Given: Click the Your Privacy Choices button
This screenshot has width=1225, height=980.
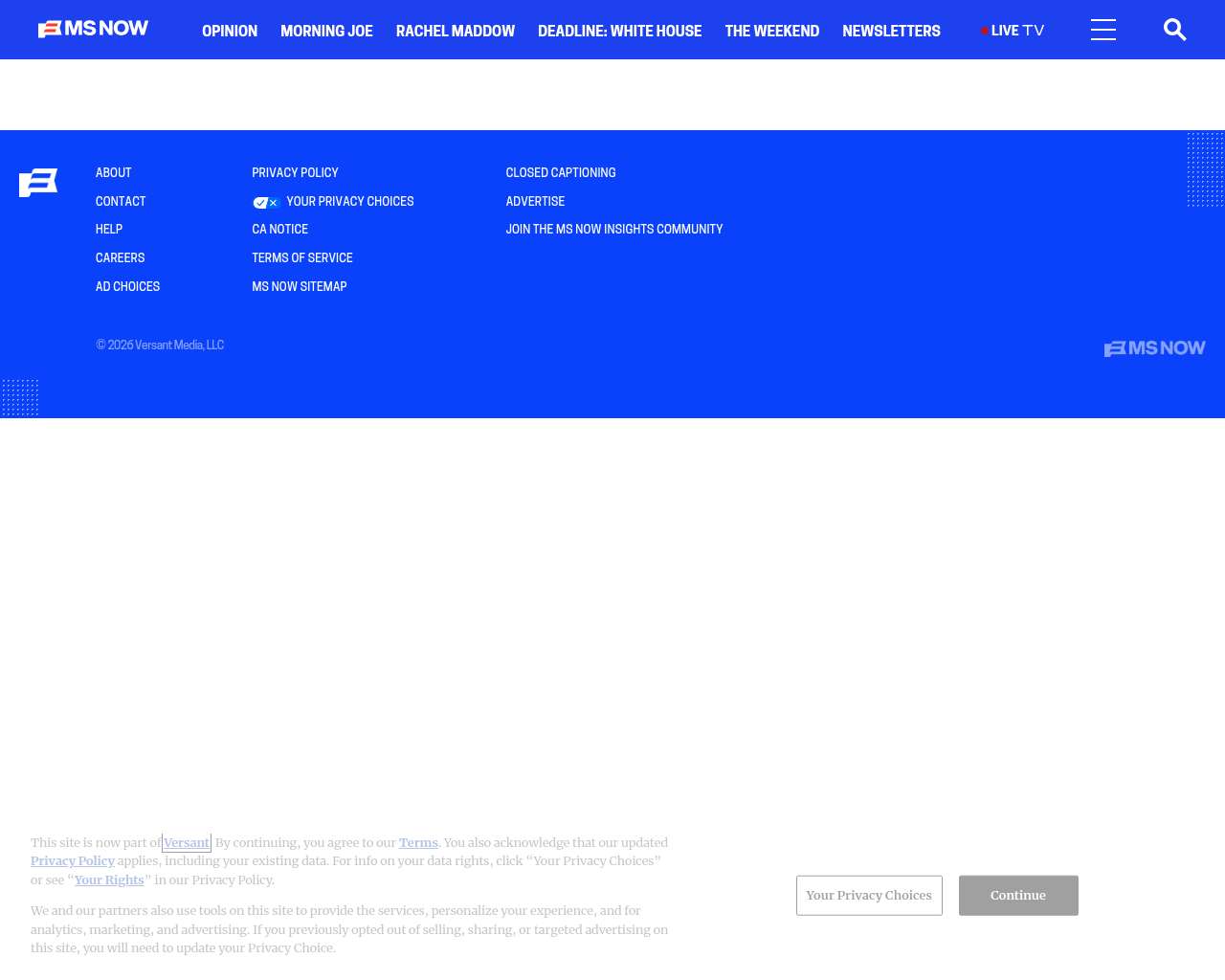Looking at the screenshot, I should coord(869,896).
